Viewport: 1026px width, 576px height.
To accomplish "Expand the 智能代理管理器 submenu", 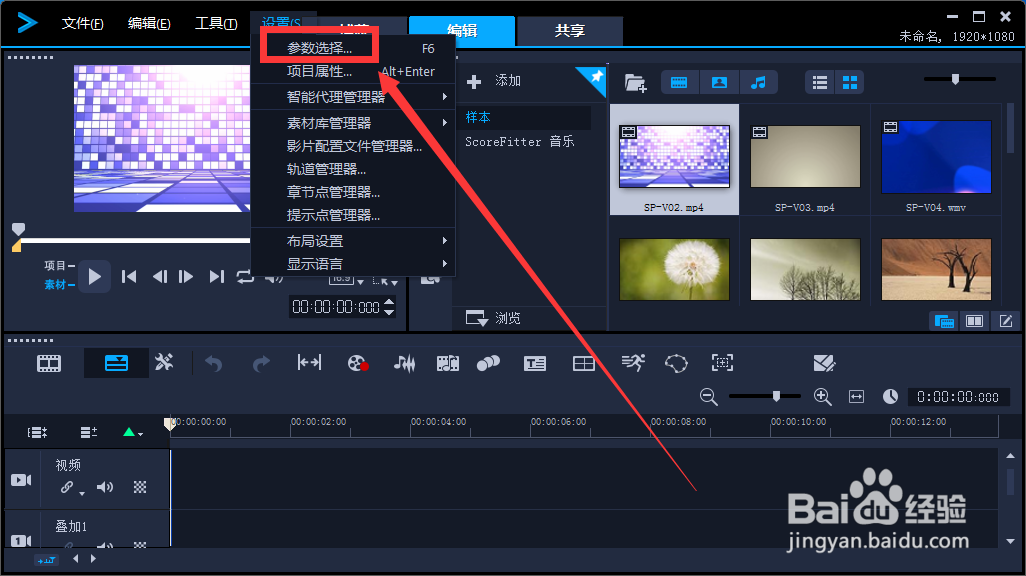I will point(353,97).
